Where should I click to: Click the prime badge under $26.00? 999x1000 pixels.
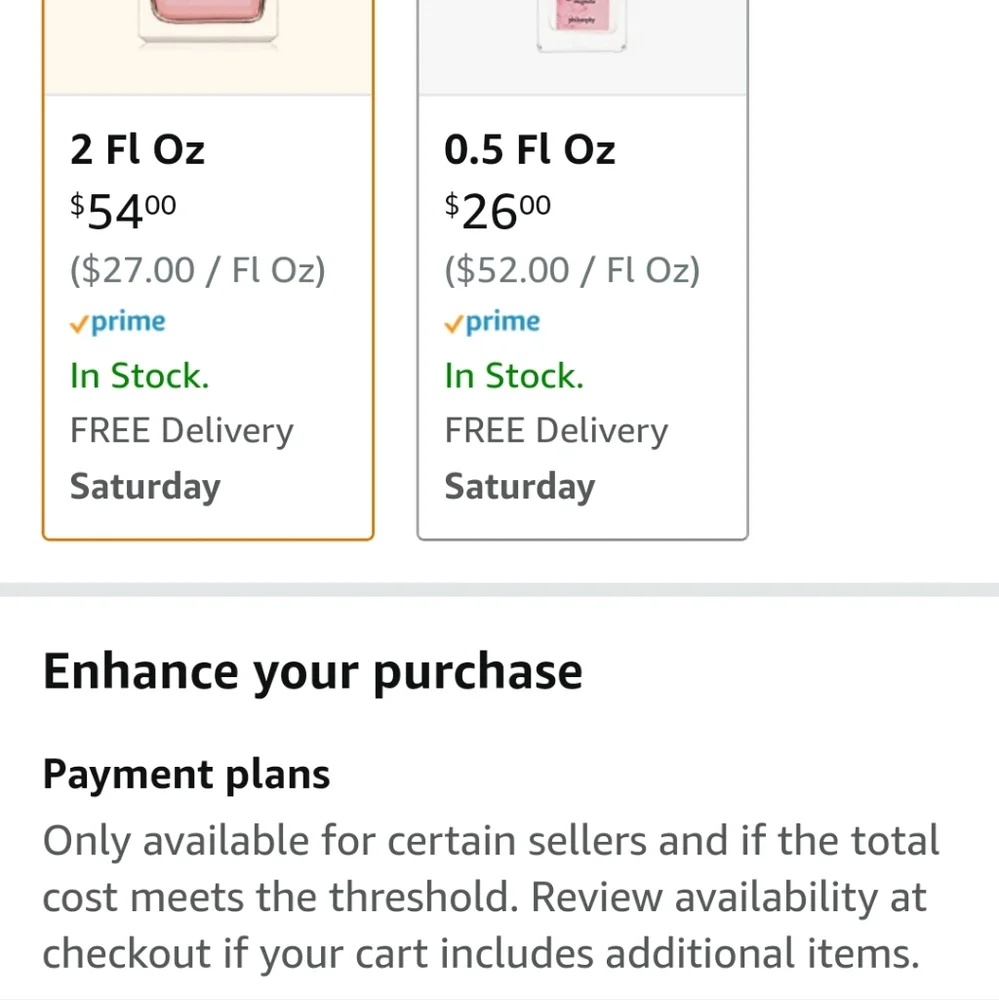[492, 323]
